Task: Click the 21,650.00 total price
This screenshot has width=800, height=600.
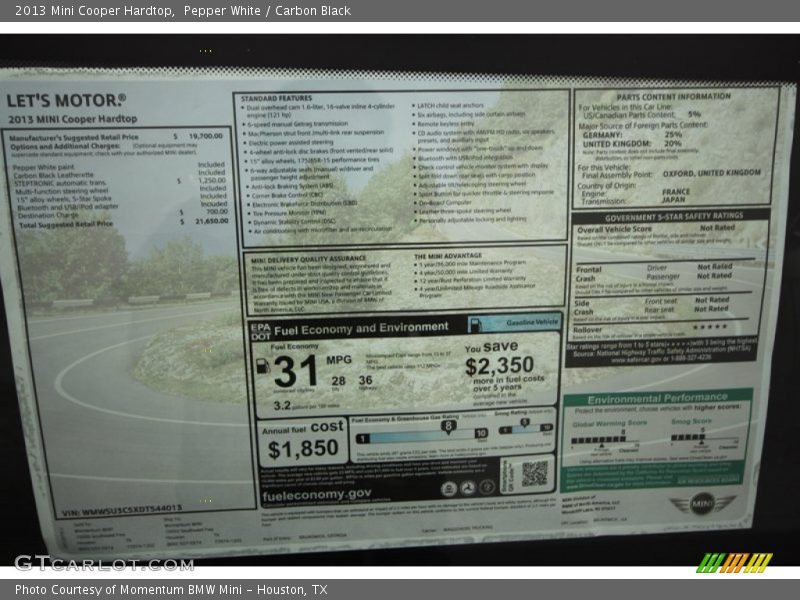Action: 212,221
